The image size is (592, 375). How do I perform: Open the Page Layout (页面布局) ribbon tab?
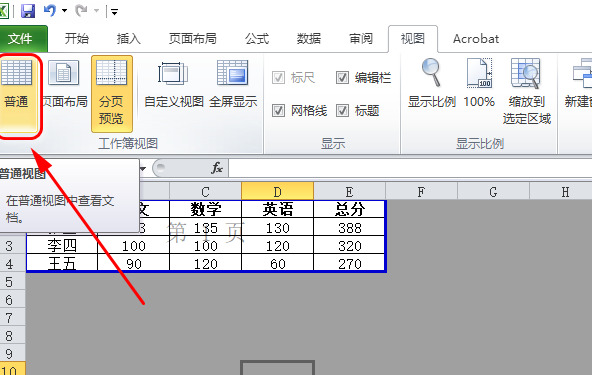[x=193, y=39]
